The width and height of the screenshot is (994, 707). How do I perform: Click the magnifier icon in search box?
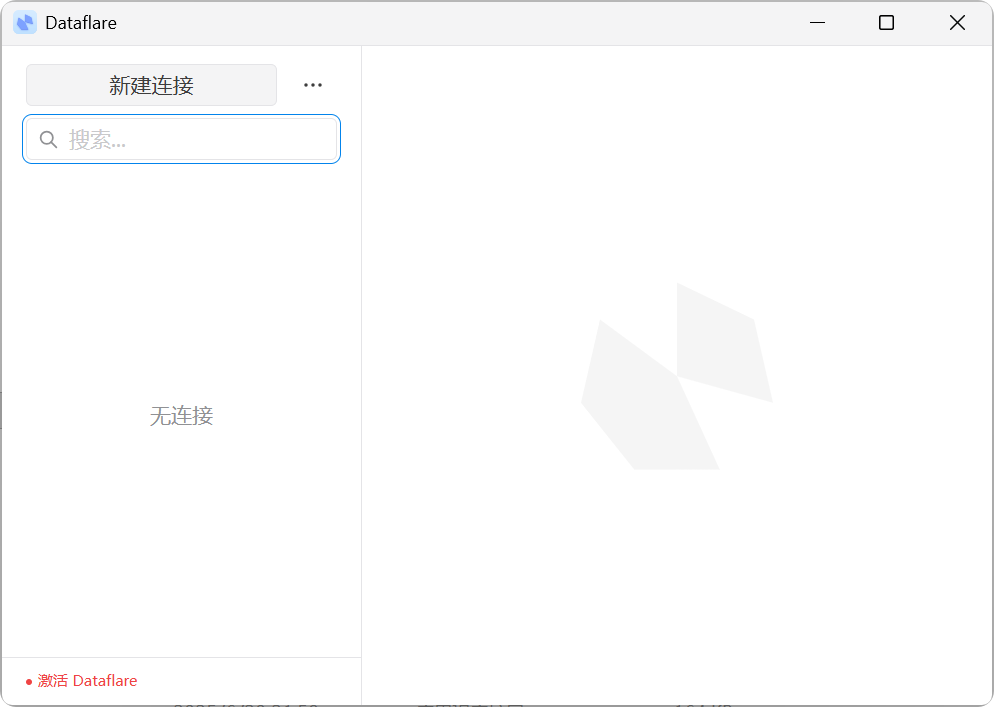(x=49, y=139)
